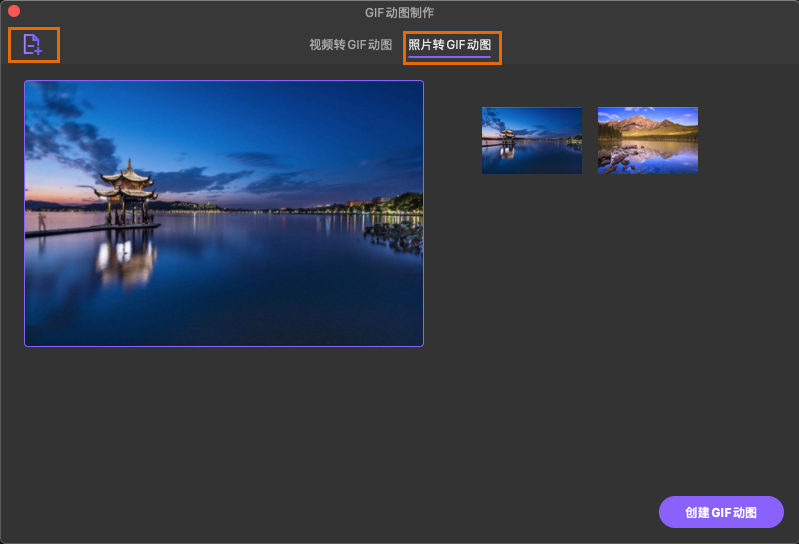The height and width of the screenshot is (544, 799).
Task: Choose the daytime mountain reflection thumbnail
Action: [x=647, y=140]
